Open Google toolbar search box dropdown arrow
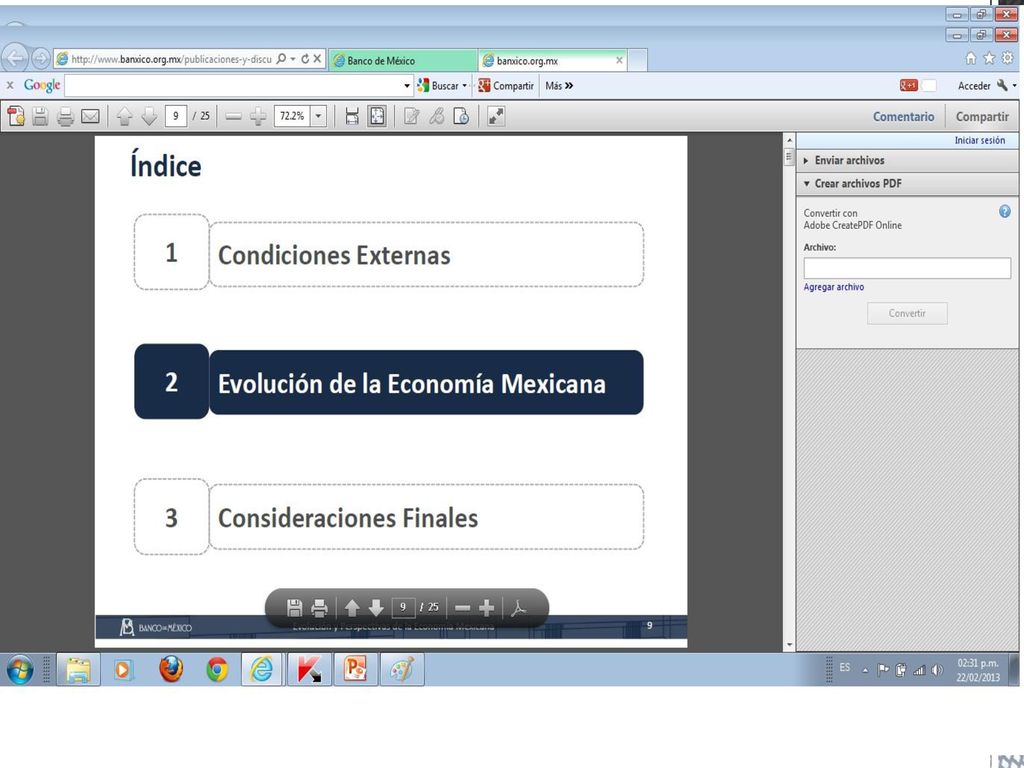The image size is (1024, 768). (x=407, y=86)
